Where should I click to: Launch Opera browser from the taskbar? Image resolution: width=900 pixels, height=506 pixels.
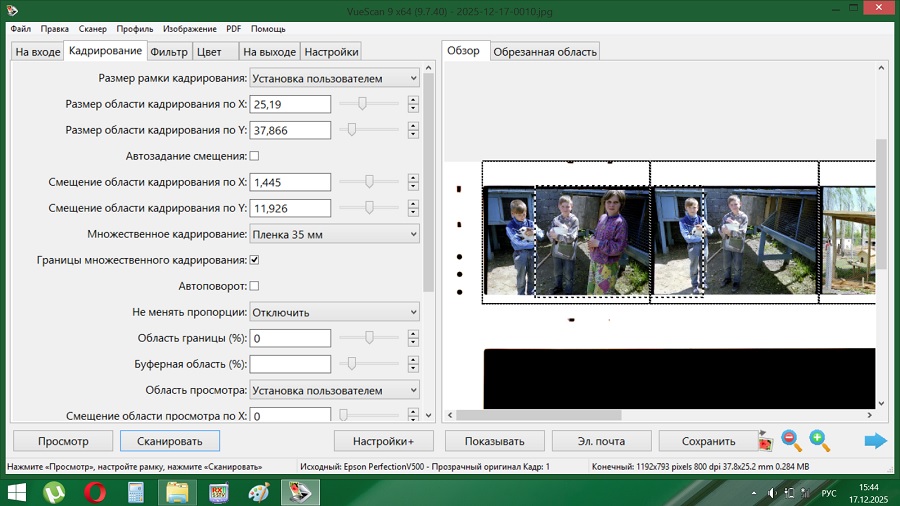pyautogui.click(x=95, y=492)
